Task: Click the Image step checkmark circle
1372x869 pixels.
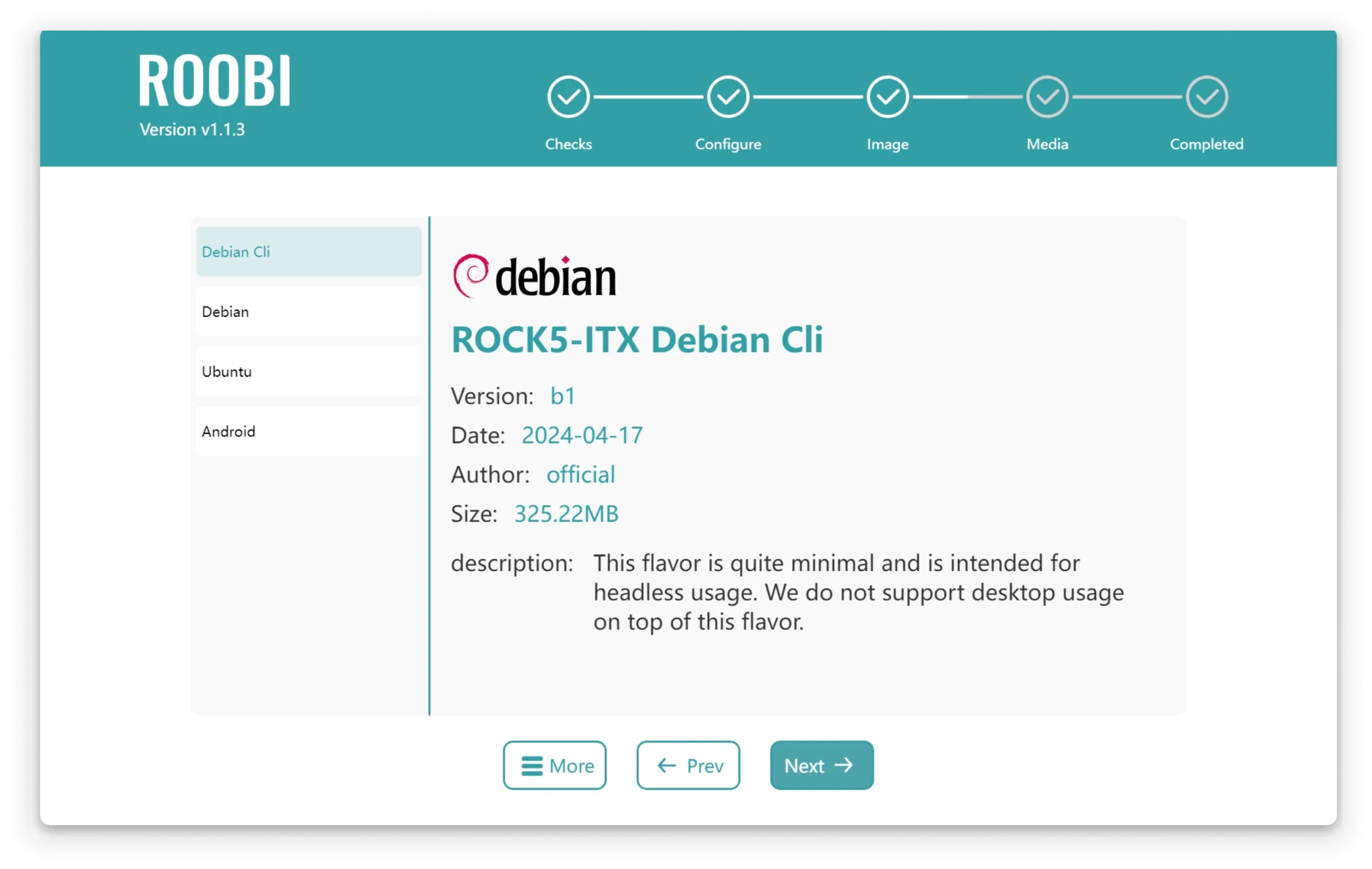Action: click(x=887, y=97)
